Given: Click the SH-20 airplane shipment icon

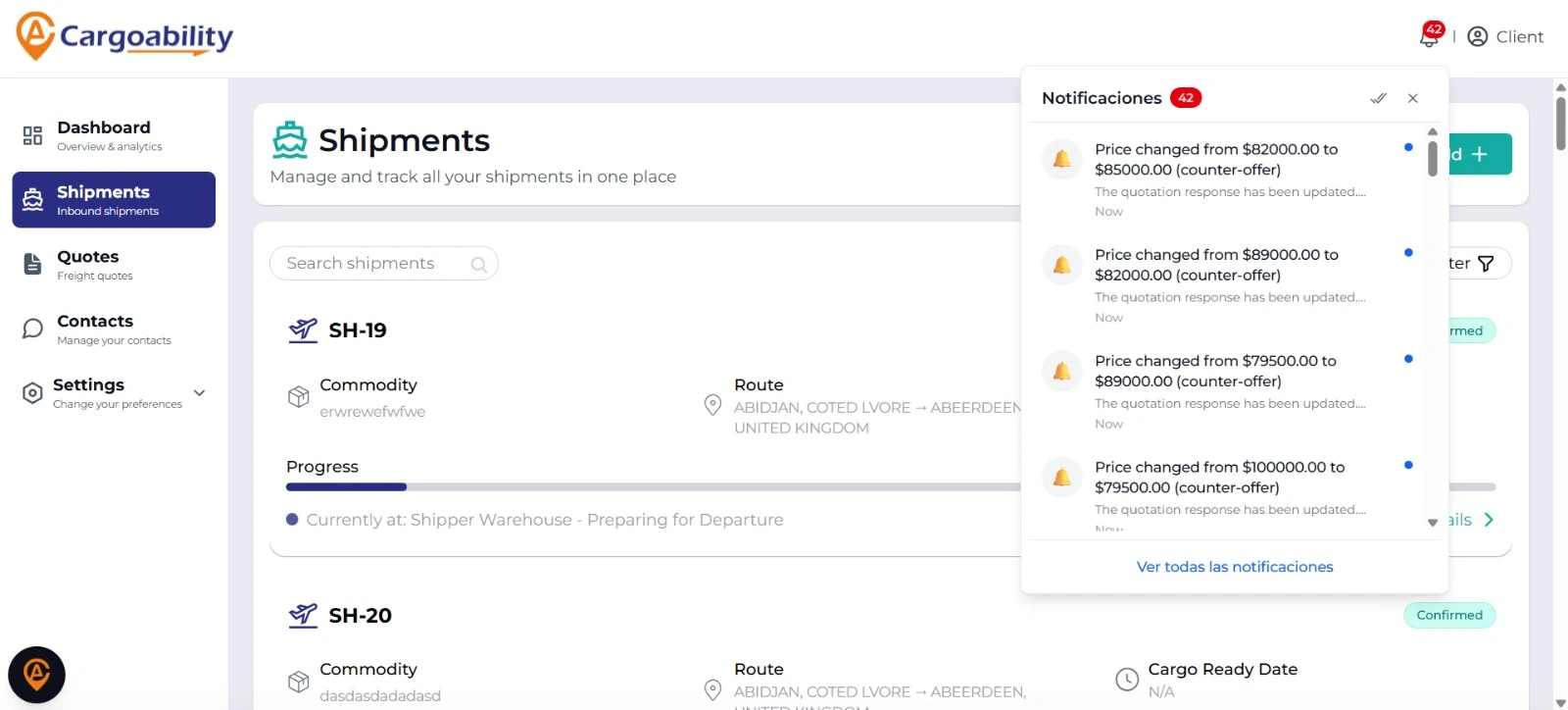Looking at the screenshot, I should click(x=303, y=615).
